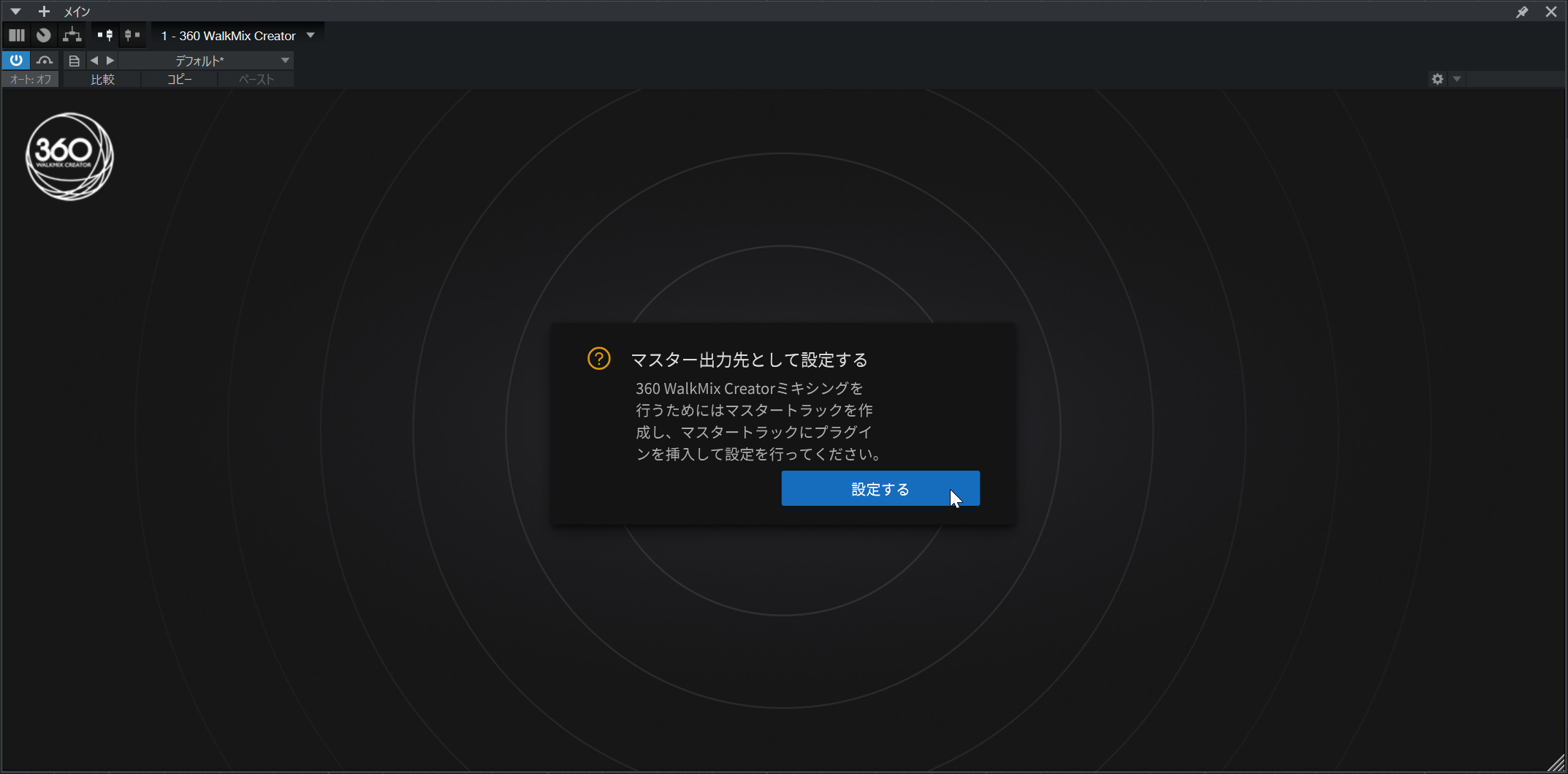The width and height of the screenshot is (1568, 774).
Task: Close the plugin window with X
Action: 1551,12
